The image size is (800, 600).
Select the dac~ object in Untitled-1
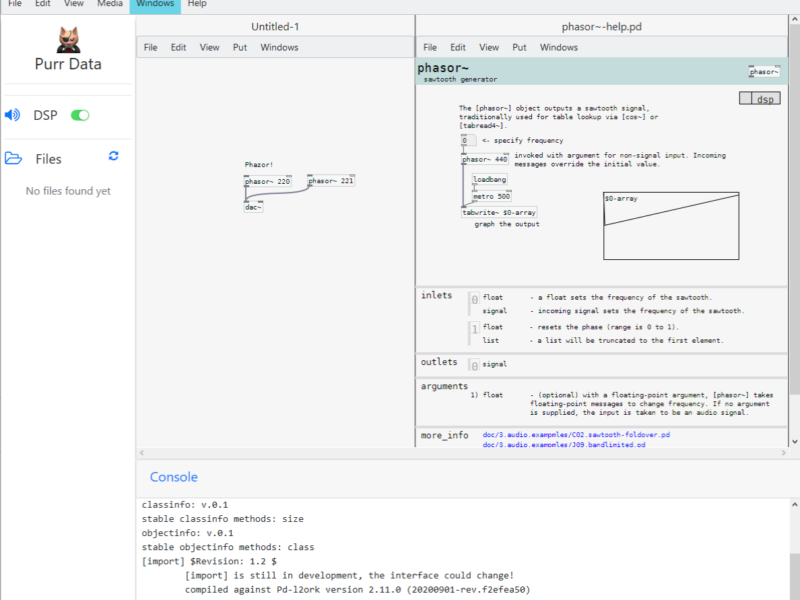[253, 207]
